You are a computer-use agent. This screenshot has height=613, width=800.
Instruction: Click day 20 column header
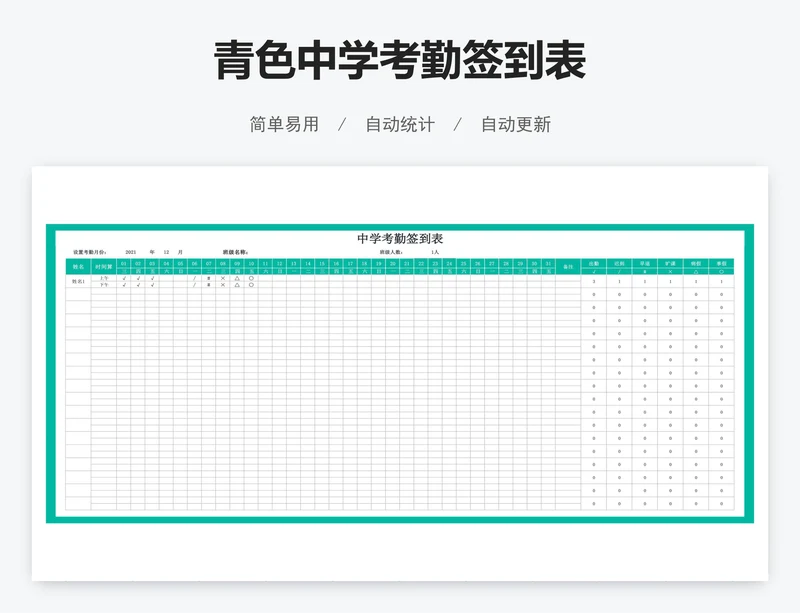[392, 263]
